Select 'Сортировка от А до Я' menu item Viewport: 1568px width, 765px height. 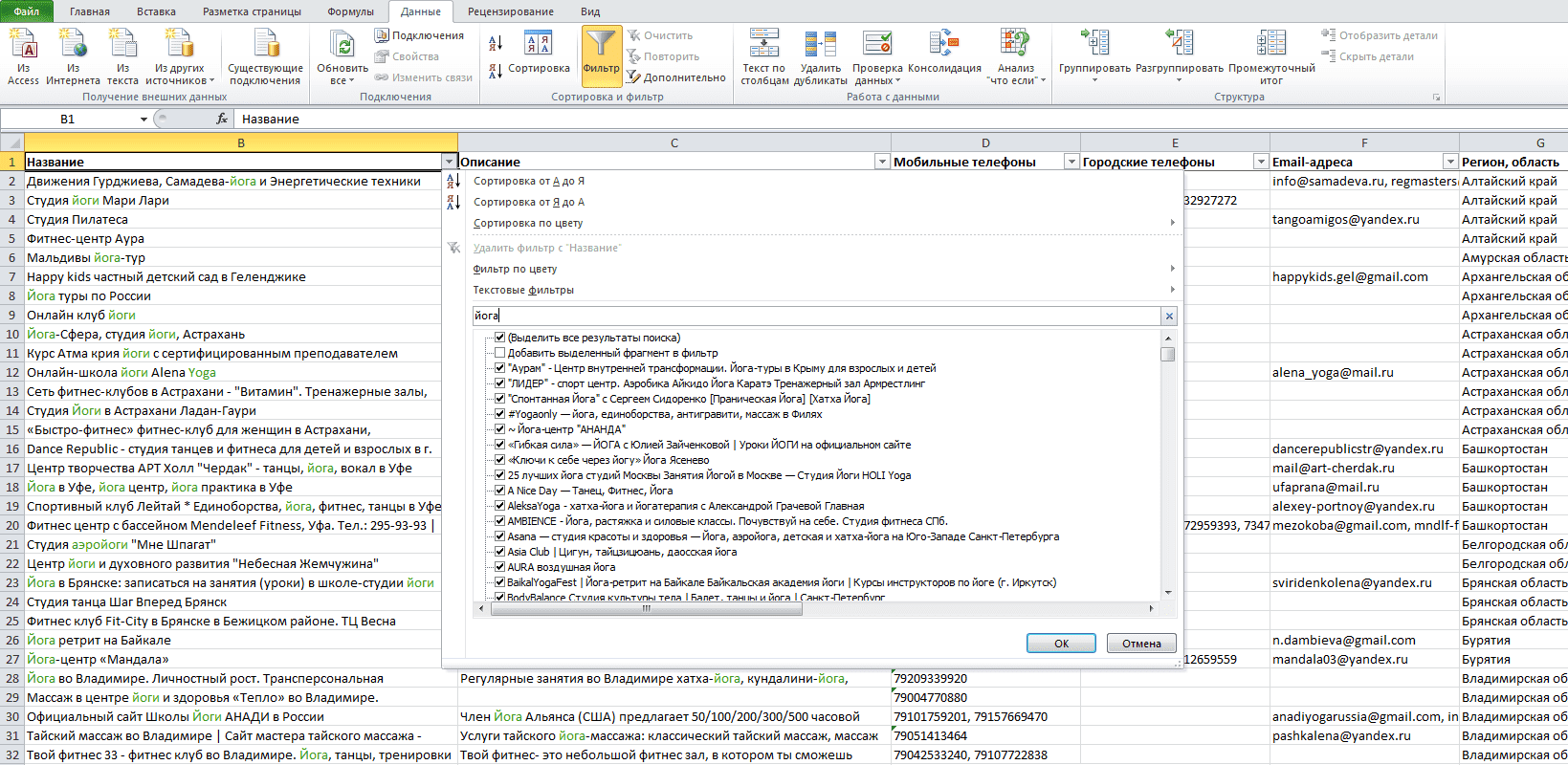click(528, 181)
